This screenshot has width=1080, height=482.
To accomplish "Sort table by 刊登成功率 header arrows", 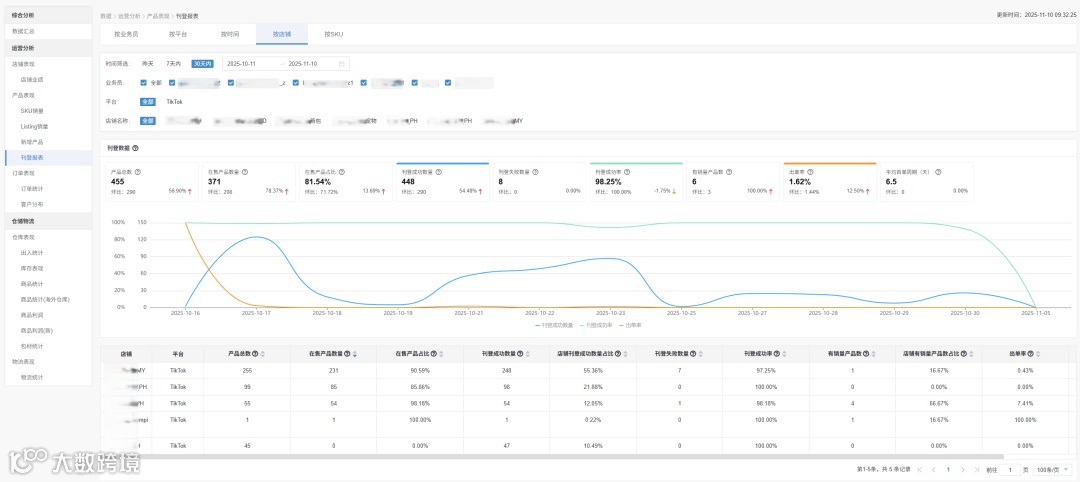I will (785, 353).
